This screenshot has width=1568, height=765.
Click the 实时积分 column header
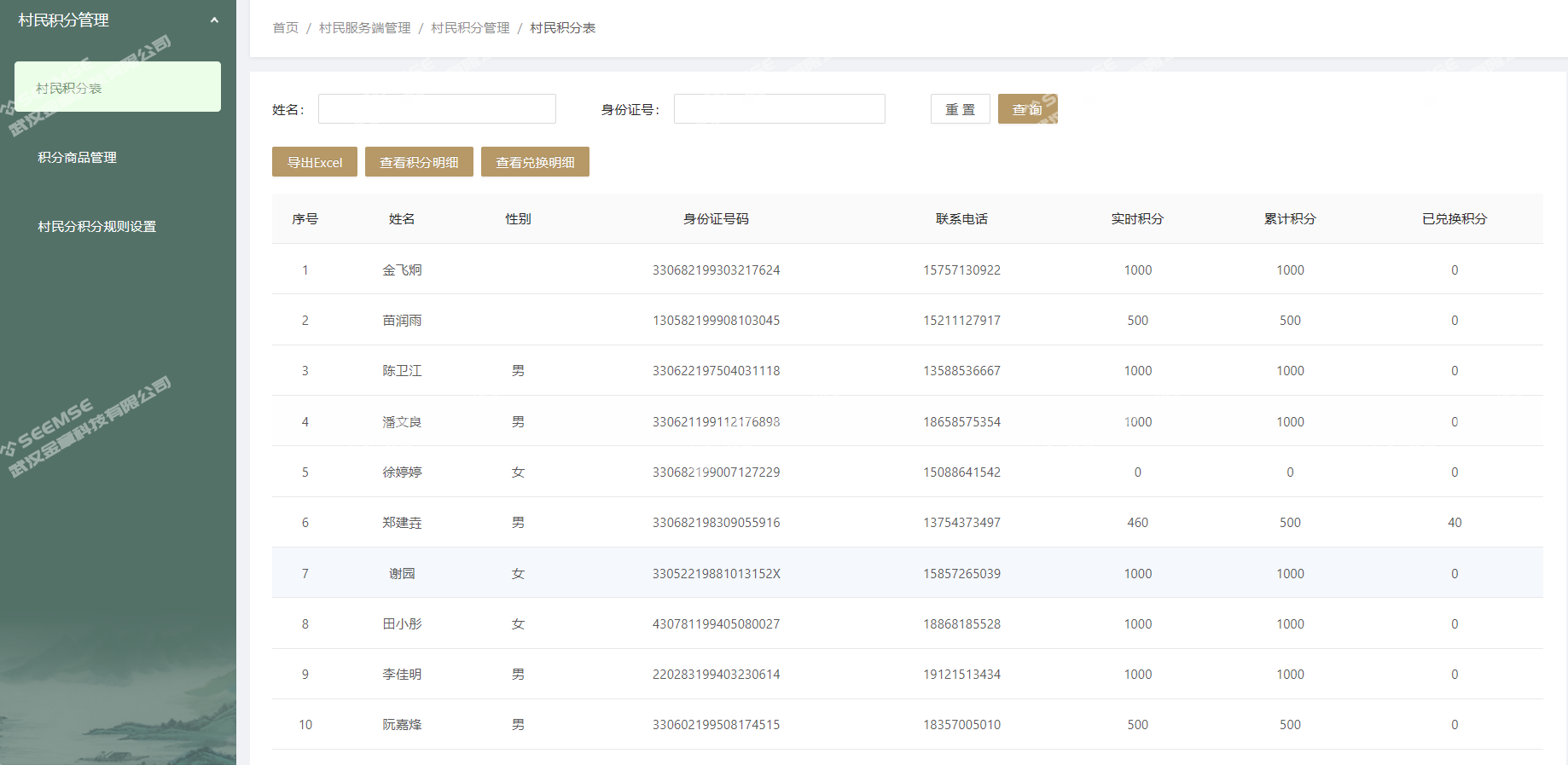click(1136, 219)
